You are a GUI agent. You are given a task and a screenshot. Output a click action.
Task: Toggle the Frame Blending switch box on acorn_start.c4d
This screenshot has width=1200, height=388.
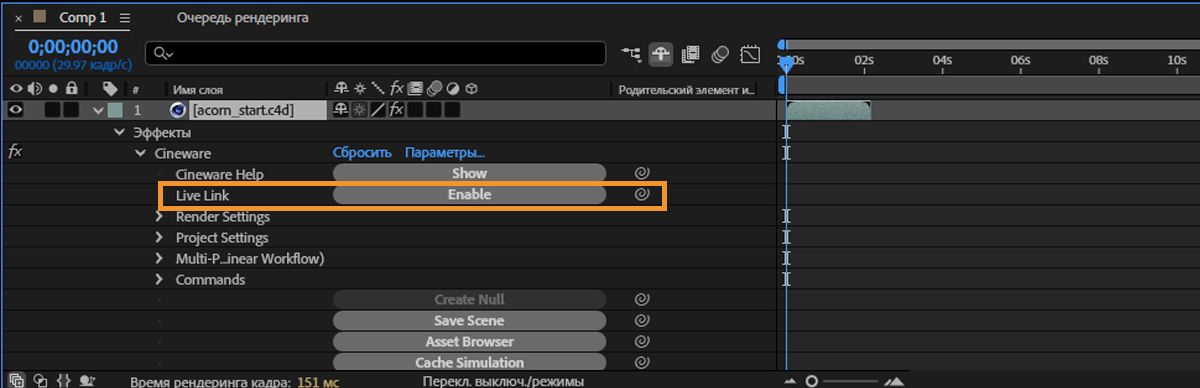(x=415, y=110)
